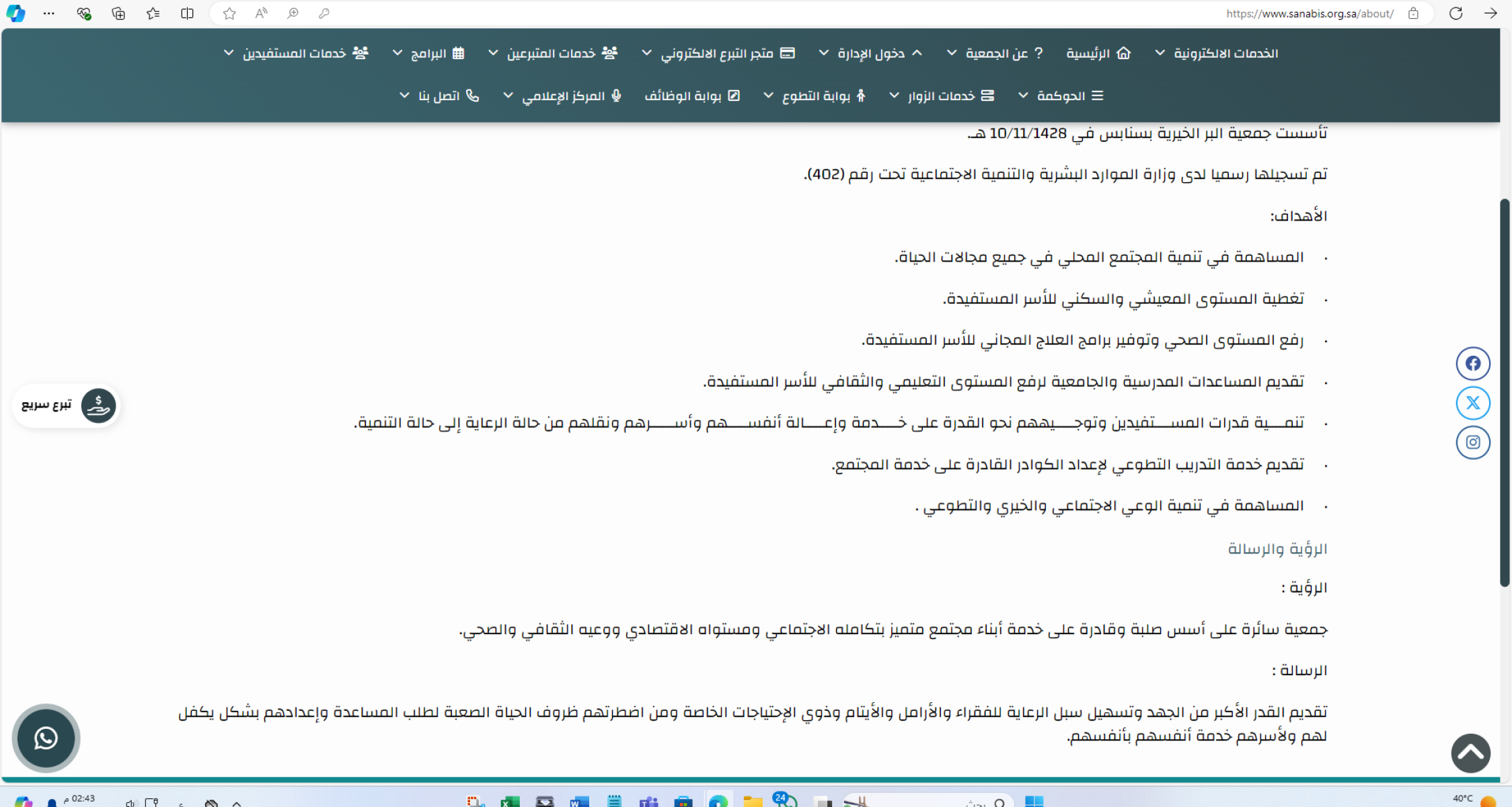1512x807 pixels.
Task: Toggle the Split screen icon
Action: point(187,13)
